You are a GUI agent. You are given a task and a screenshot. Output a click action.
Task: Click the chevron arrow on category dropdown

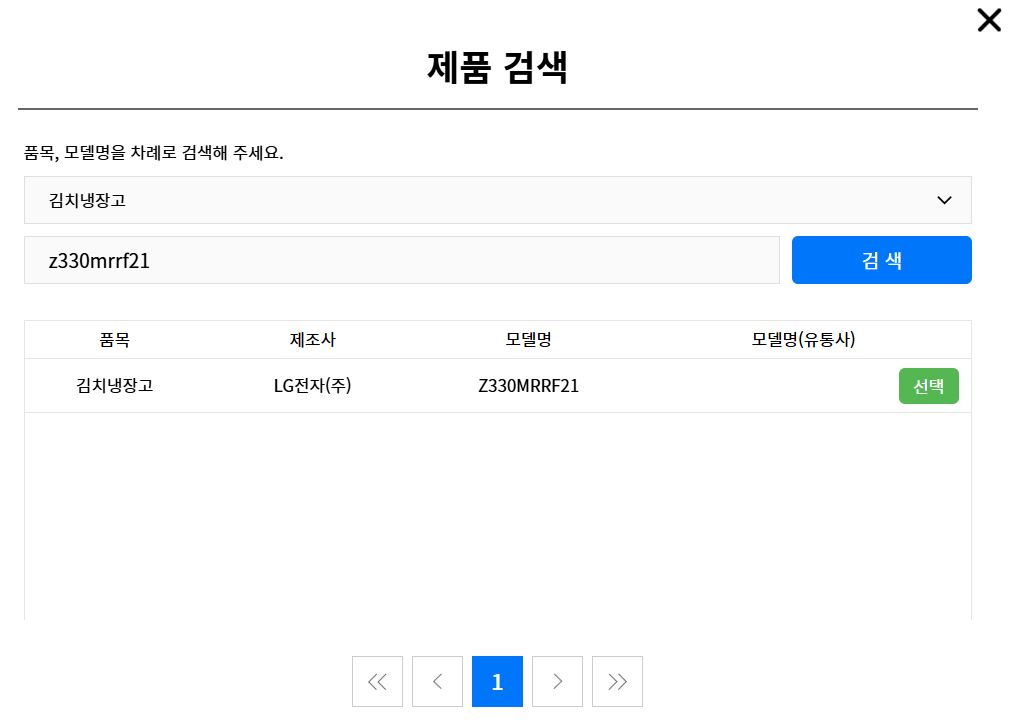pos(944,200)
